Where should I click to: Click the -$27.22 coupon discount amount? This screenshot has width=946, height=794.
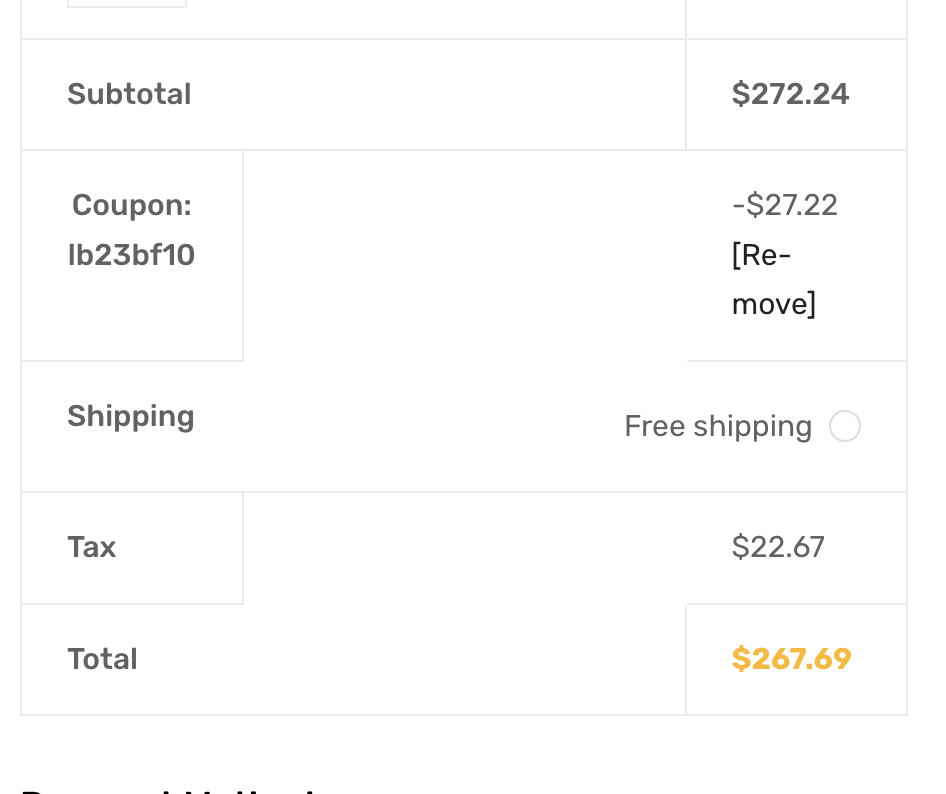(785, 205)
